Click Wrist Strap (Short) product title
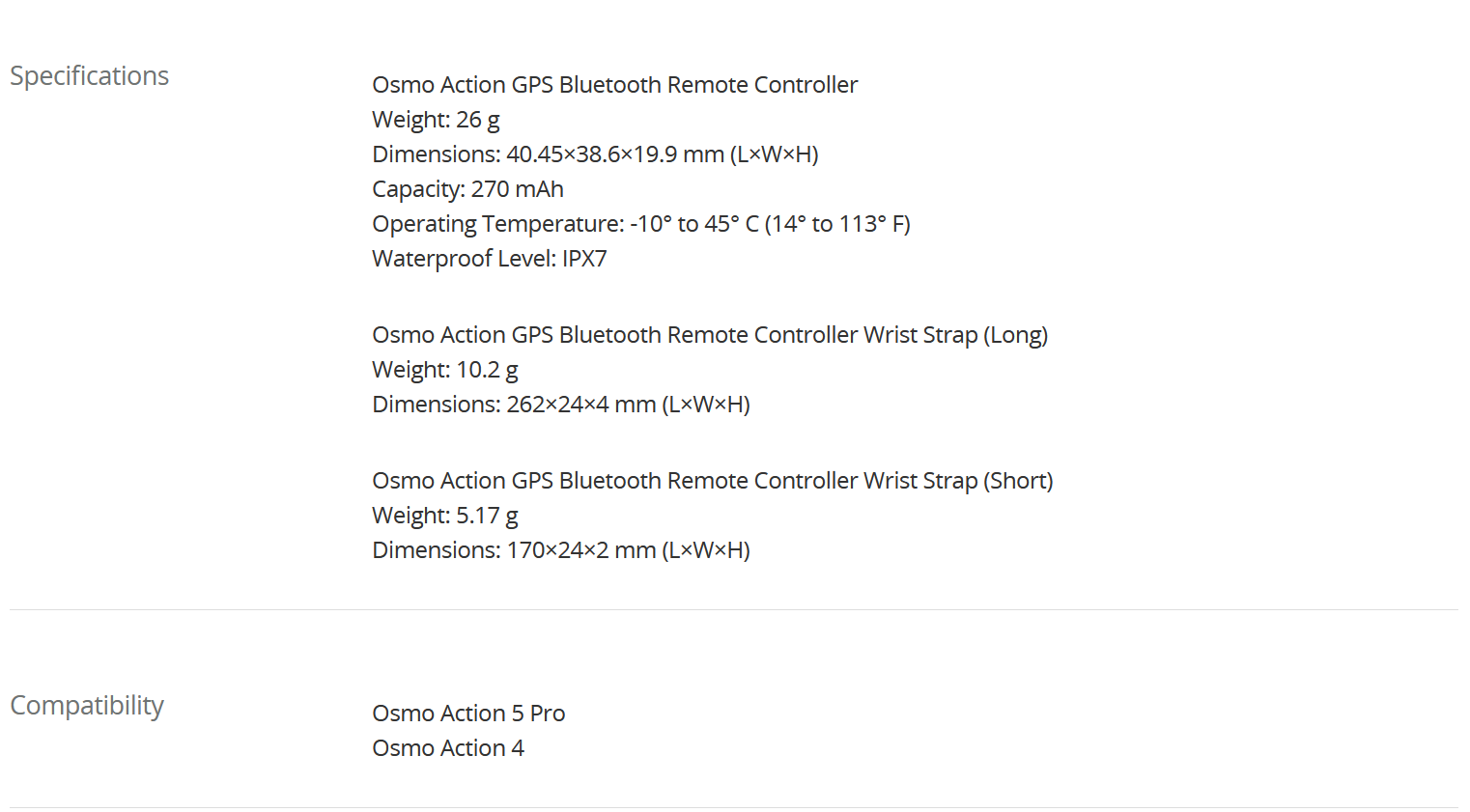The image size is (1470, 812). 713,481
